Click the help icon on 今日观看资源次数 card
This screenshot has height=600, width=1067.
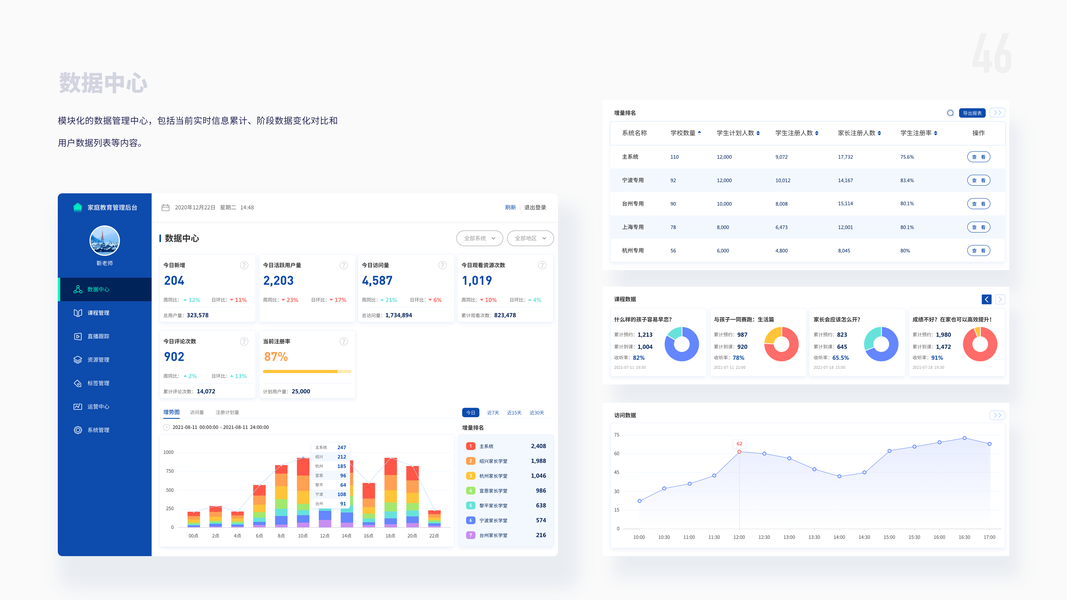[542, 265]
